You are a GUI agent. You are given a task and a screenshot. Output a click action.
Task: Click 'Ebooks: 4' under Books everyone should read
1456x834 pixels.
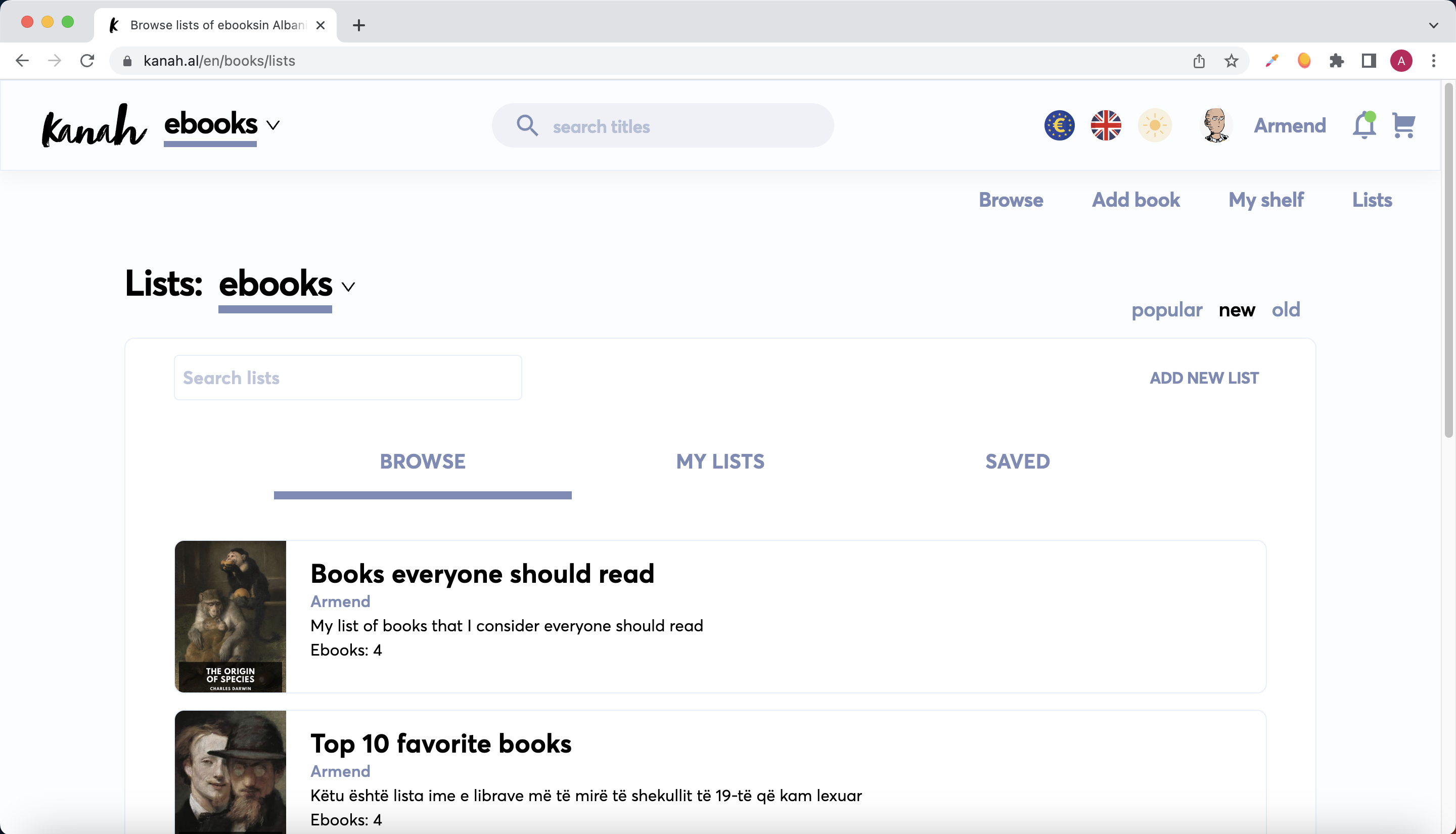(x=346, y=650)
